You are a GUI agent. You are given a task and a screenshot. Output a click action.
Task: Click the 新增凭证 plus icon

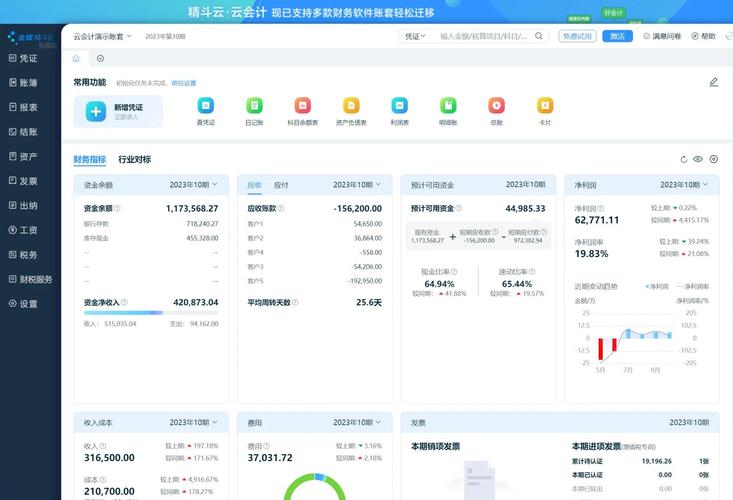(96, 112)
